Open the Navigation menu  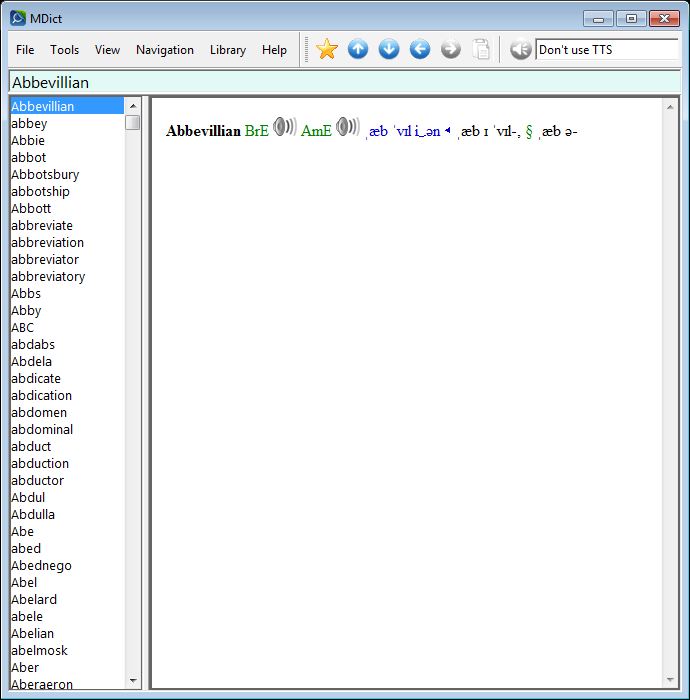[x=165, y=50]
